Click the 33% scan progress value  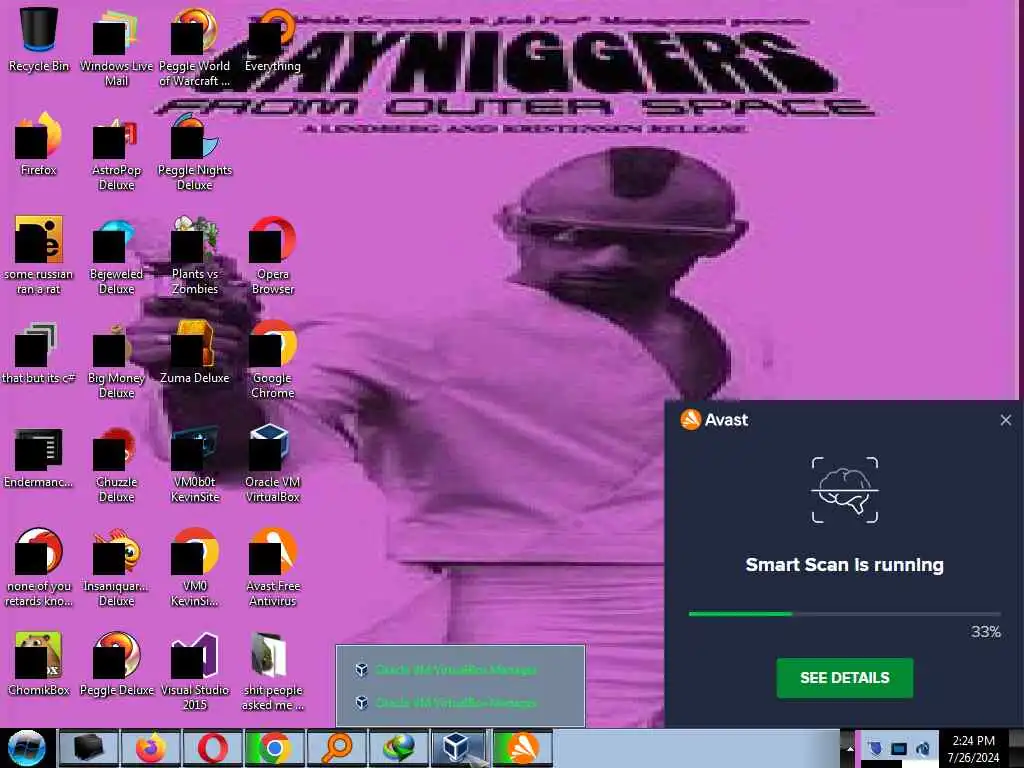tap(985, 632)
